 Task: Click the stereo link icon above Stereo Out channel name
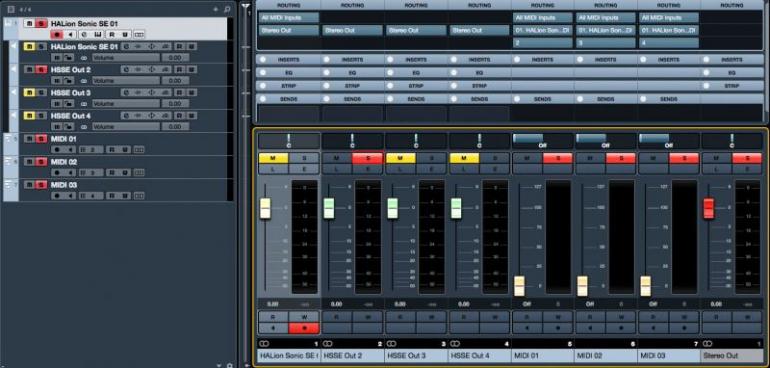click(x=708, y=344)
